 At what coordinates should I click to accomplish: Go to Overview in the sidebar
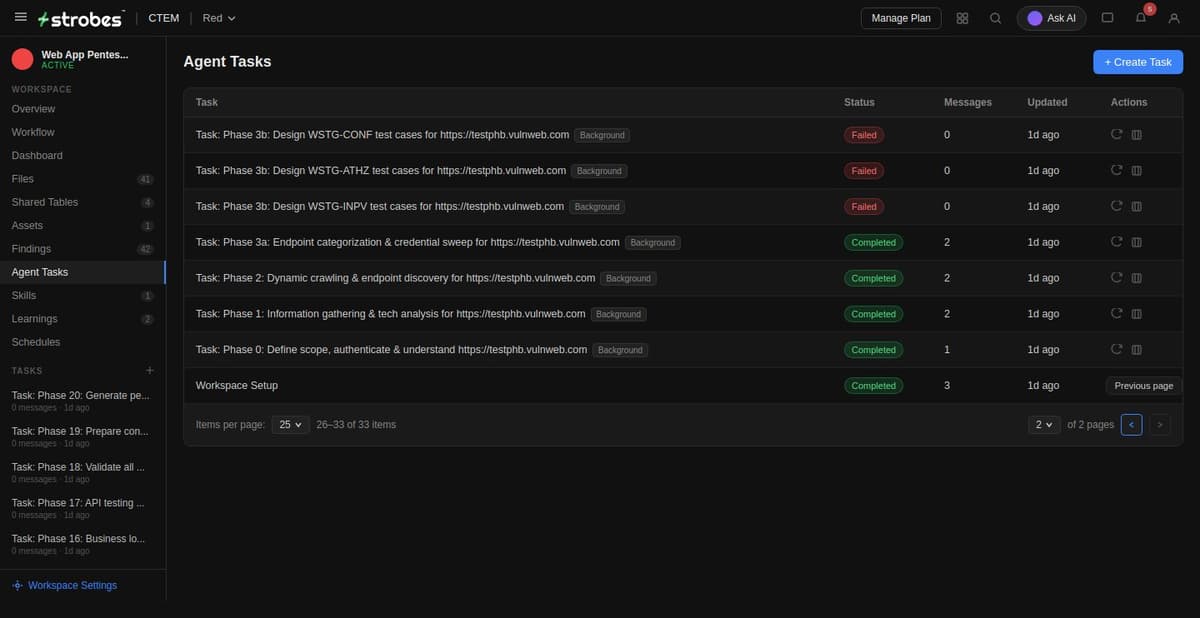83,109
